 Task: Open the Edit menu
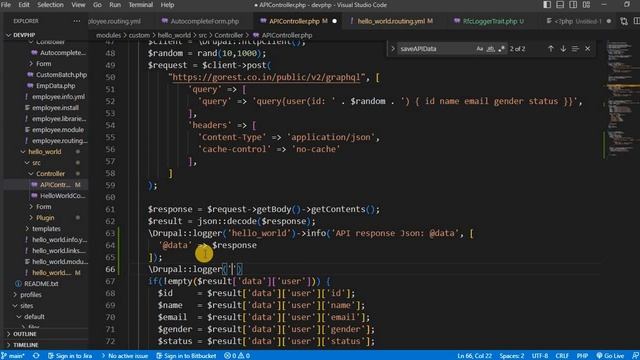pos(24,5)
